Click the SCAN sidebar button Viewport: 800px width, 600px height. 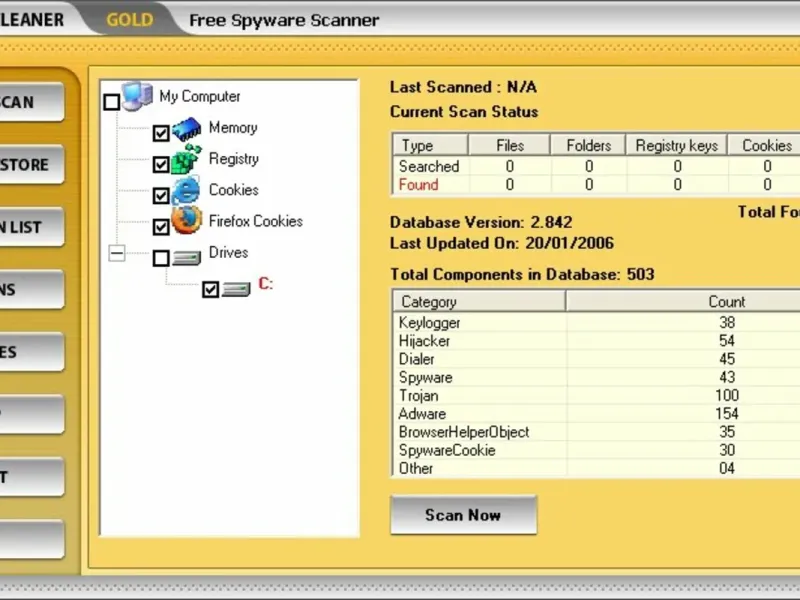point(32,102)
